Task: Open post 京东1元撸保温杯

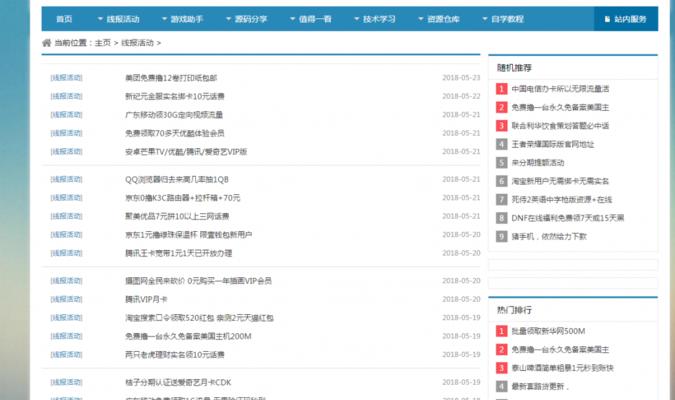Action: click(x=189, y=235)
